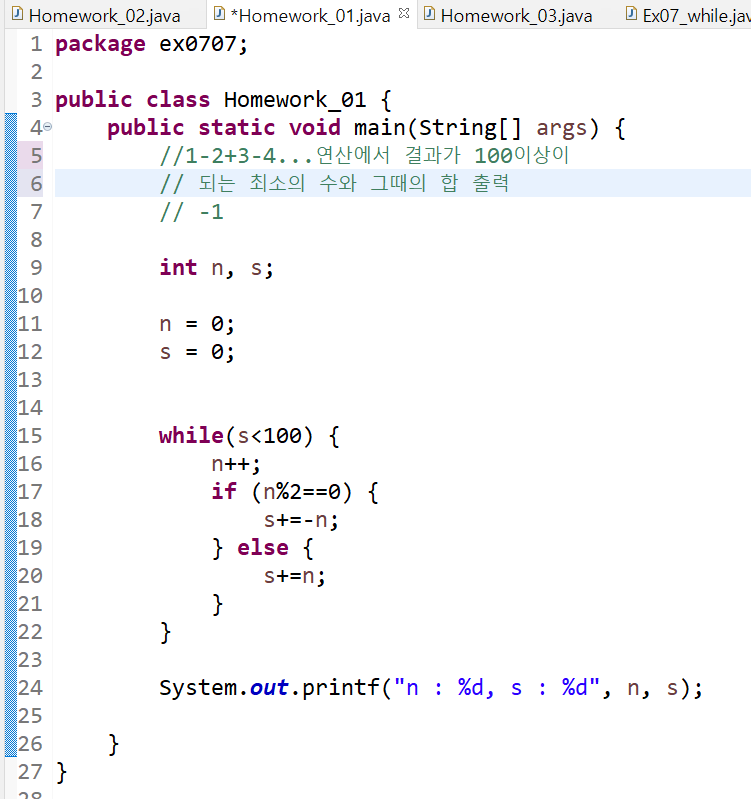Click the 'int n, s;' declaration

pos(217,268)
